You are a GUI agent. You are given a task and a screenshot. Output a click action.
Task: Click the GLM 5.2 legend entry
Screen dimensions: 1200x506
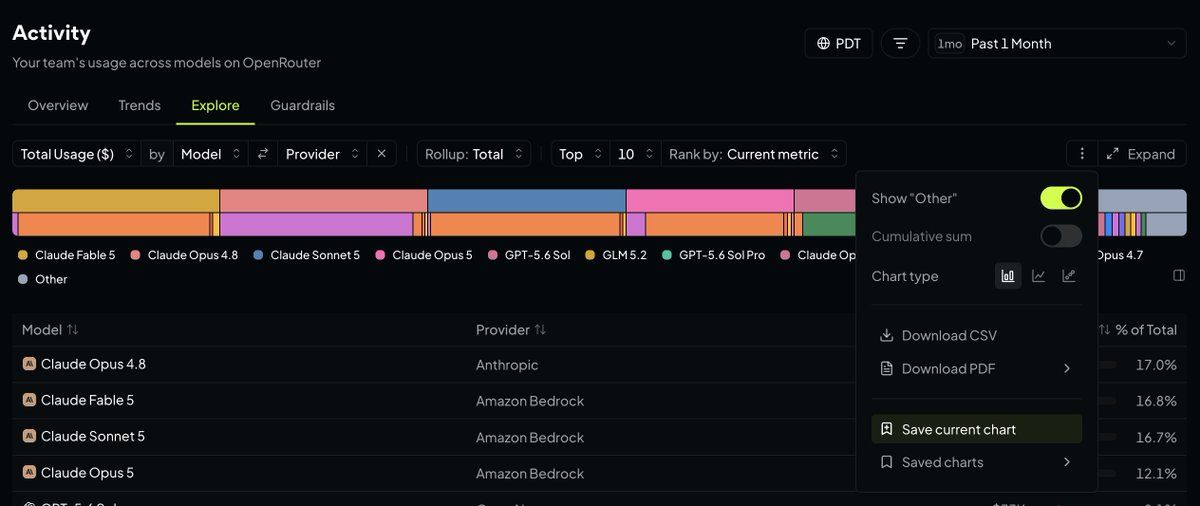(617, 255)
